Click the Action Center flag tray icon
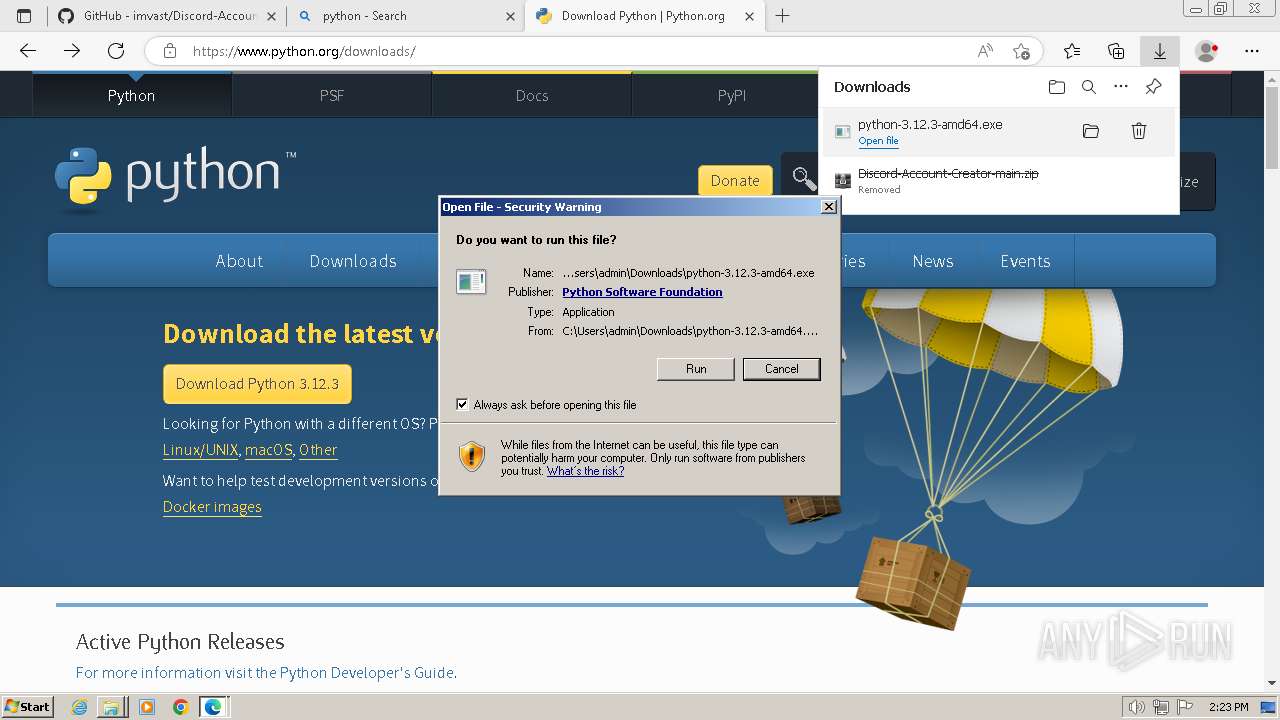 1186,707
